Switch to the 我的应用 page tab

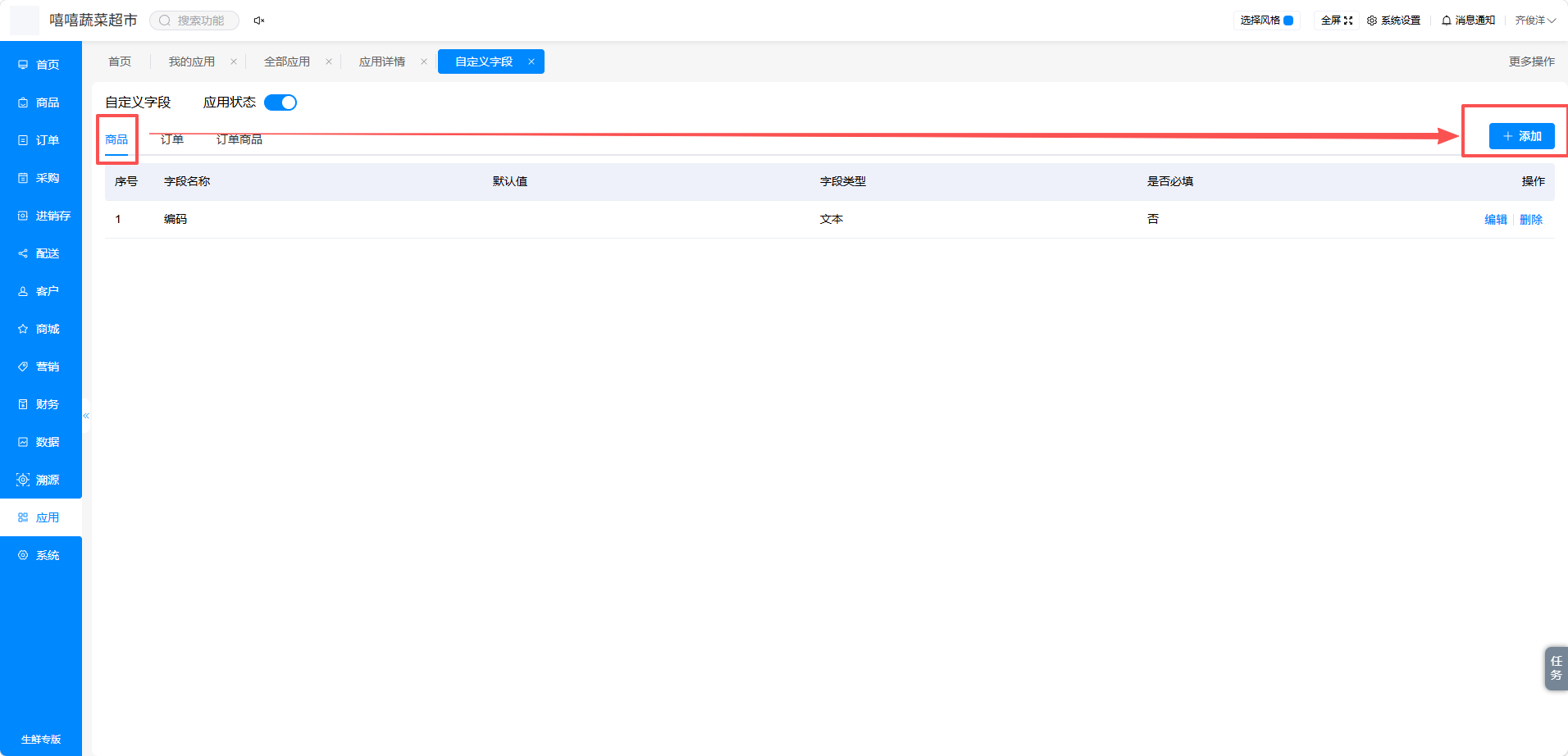(x=192, y=61)
